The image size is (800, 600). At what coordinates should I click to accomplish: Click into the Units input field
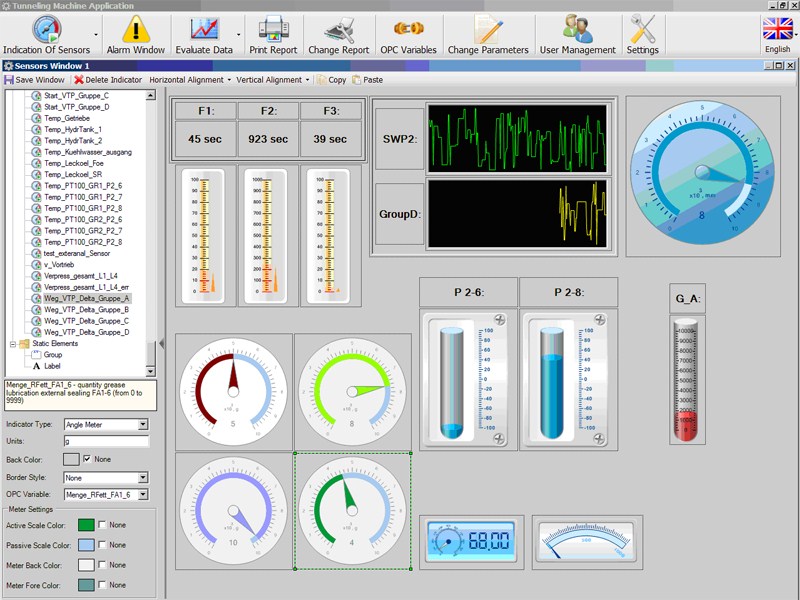[x=106, y=441]
